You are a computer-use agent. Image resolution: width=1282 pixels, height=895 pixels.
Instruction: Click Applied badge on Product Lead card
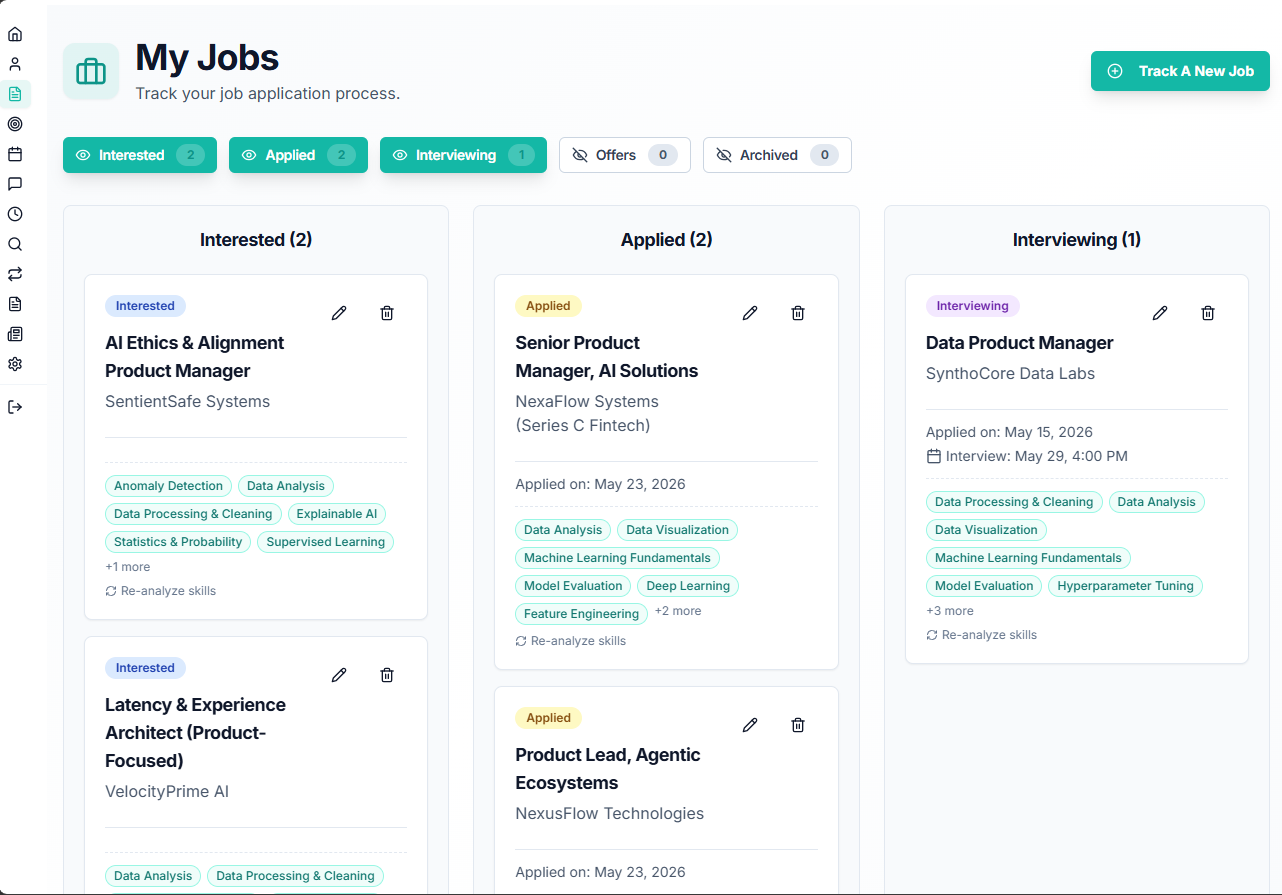click(x=548, y=718)
